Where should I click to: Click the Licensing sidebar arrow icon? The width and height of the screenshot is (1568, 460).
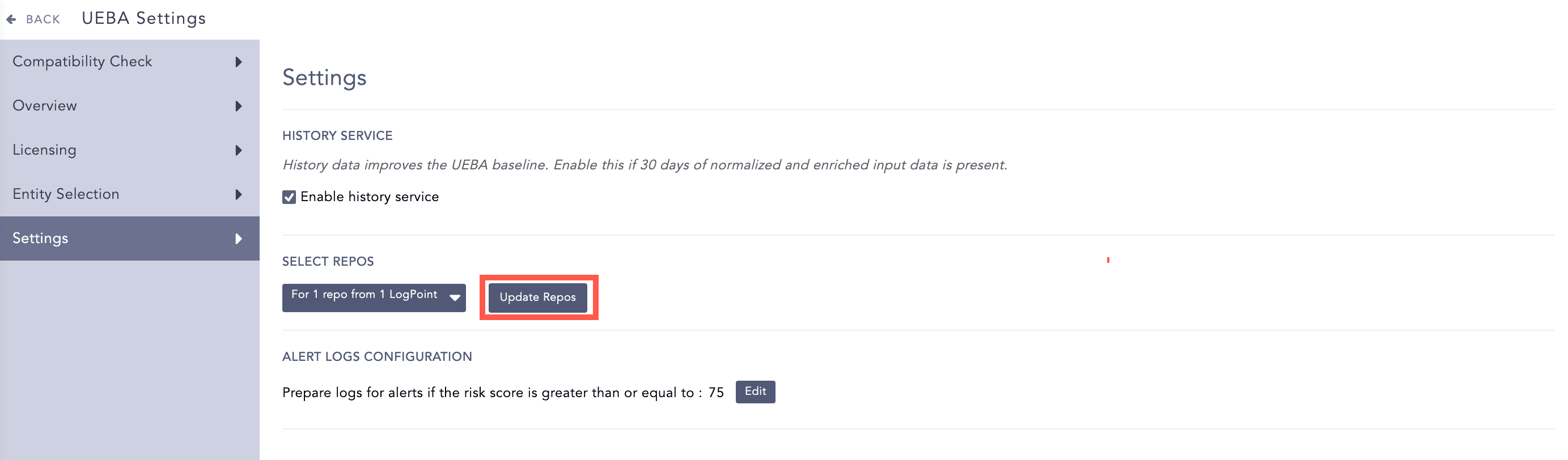239,150
